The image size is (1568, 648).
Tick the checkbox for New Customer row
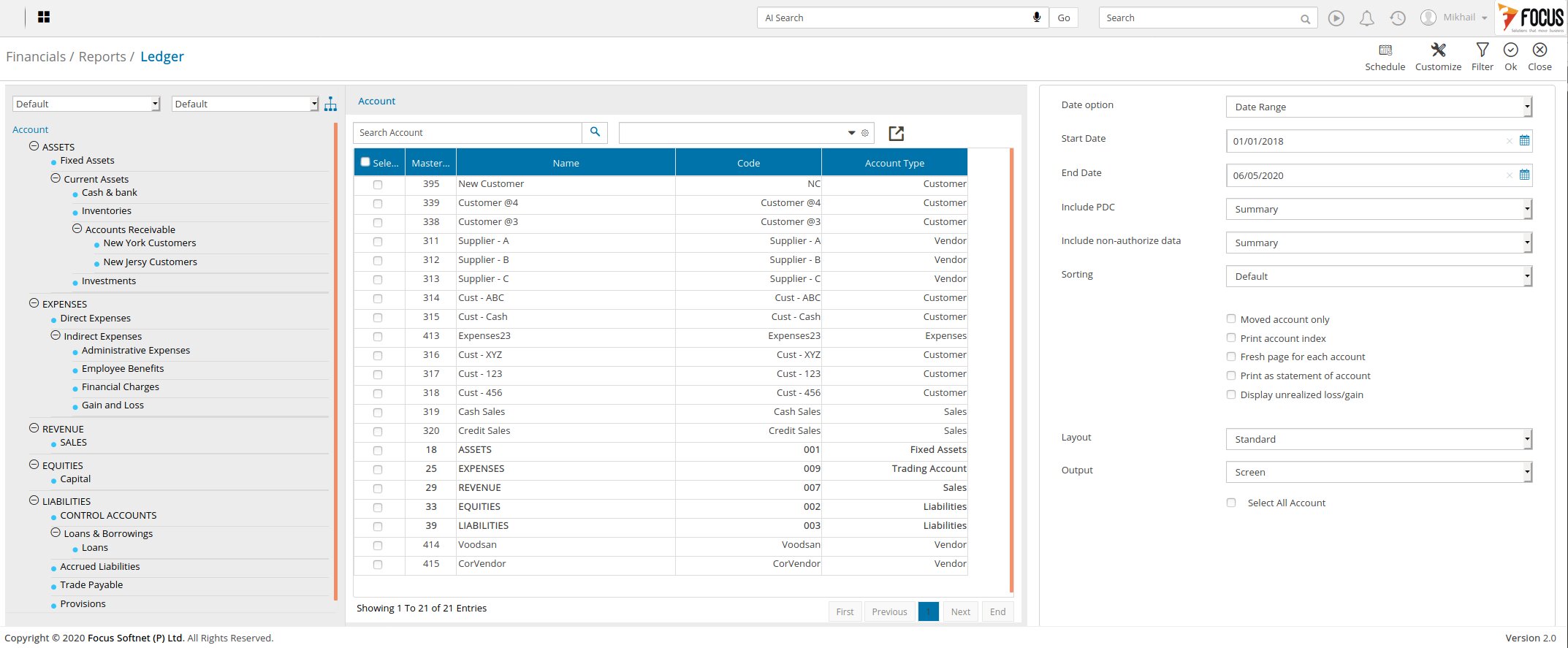click(378, 185)
